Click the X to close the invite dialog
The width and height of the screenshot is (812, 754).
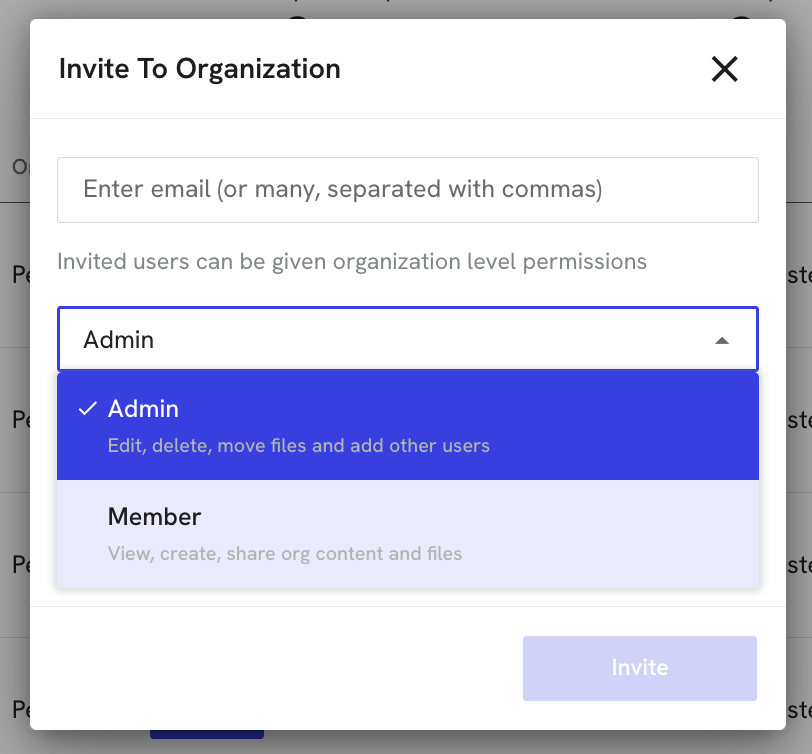(724, 69)
